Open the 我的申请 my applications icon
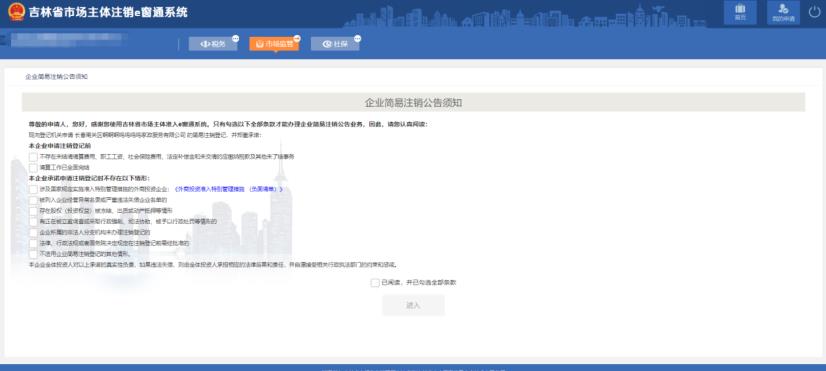This screenshot has height=371, width=826. [783, 12]
